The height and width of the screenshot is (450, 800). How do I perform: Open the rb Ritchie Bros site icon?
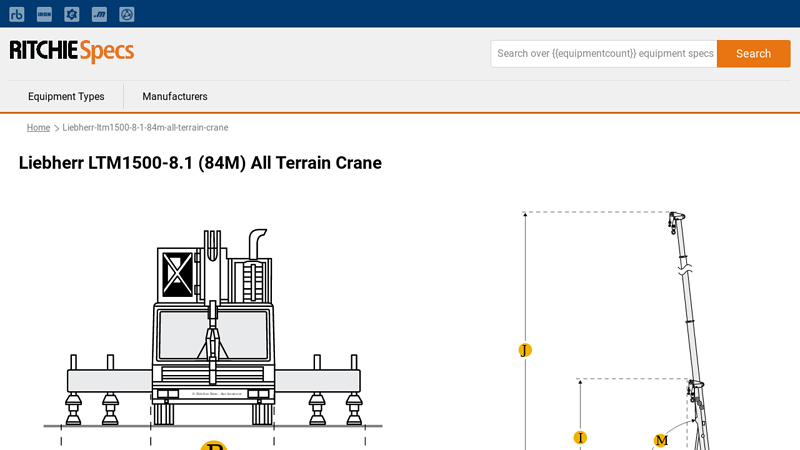[17, 14]
